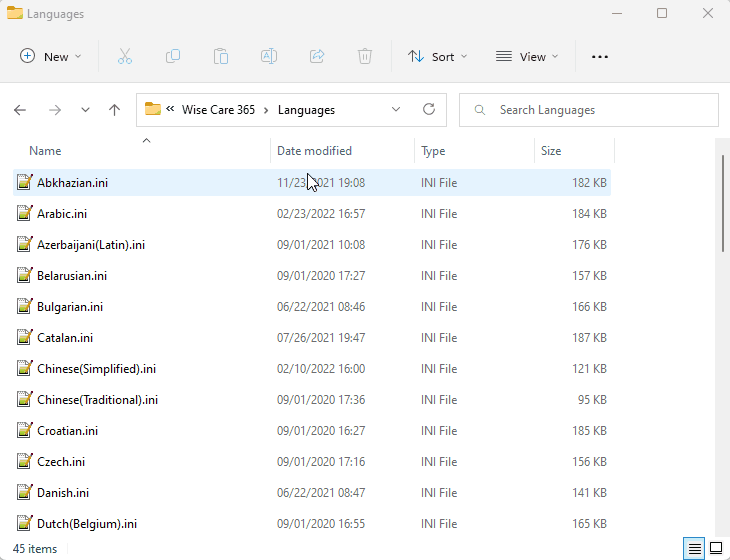Click the Abkhazian.ini file icon

click(x=25, y=182)
